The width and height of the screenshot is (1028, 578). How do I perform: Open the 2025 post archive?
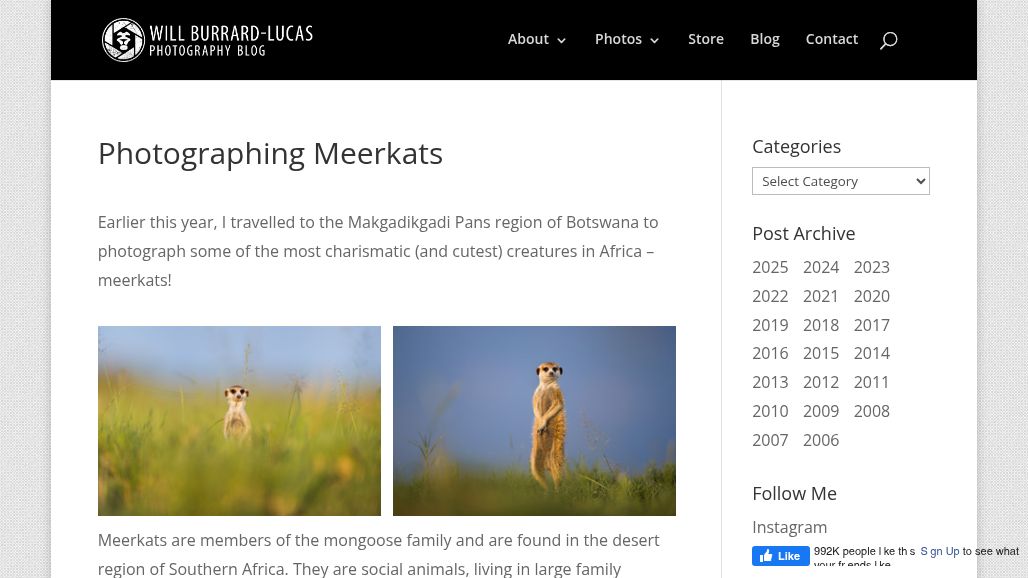pyautogui.click(x=770, y=267)
